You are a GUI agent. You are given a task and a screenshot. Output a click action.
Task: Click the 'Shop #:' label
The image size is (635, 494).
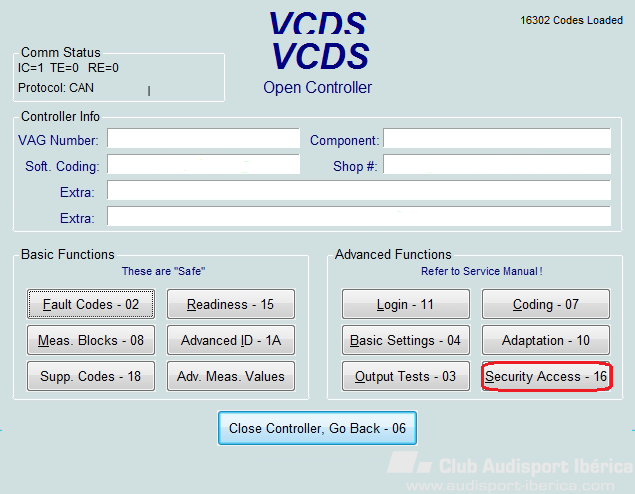coord(355,166)
